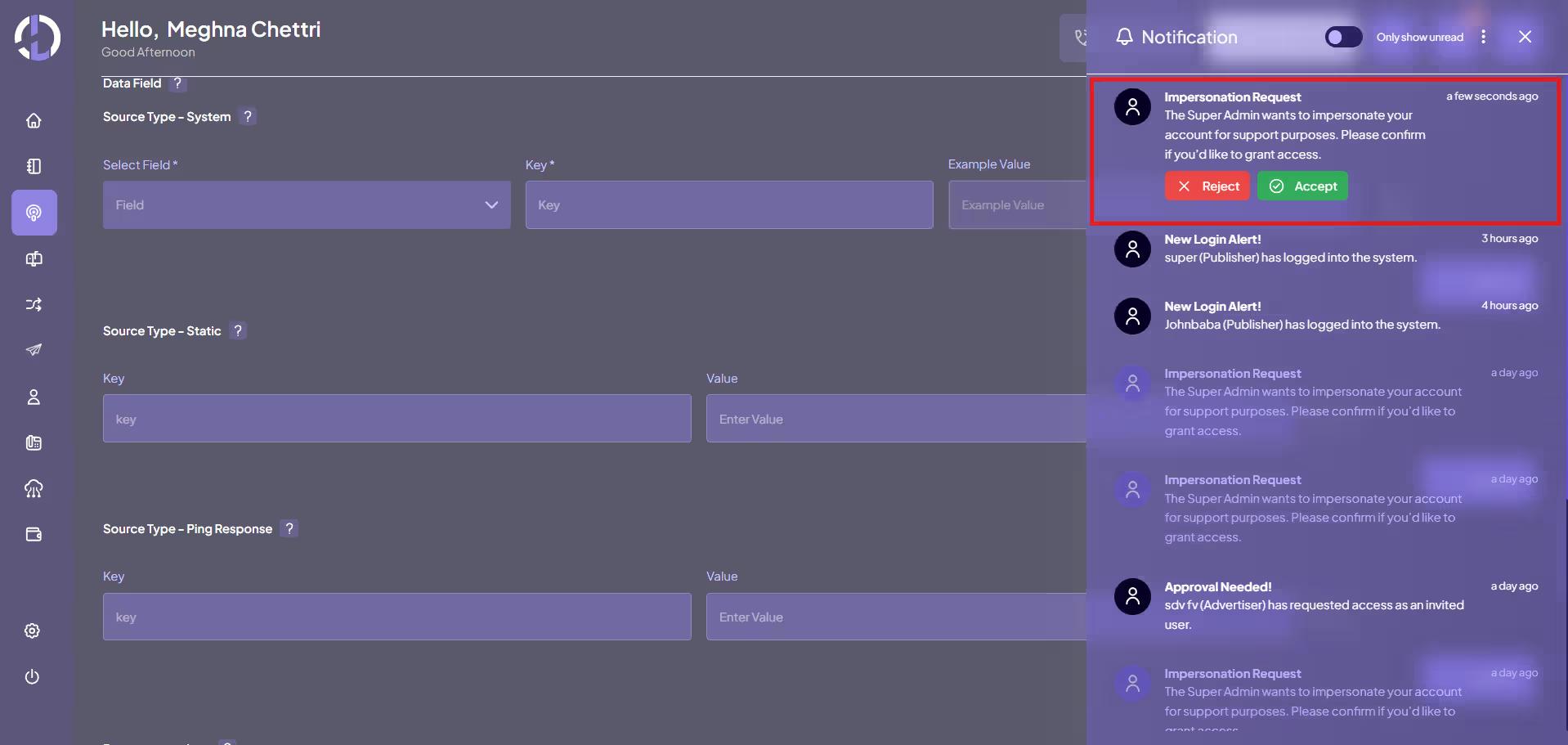Accept the impersonation request
Viewport: 1568px width, 745px height.
point(1302,186)
